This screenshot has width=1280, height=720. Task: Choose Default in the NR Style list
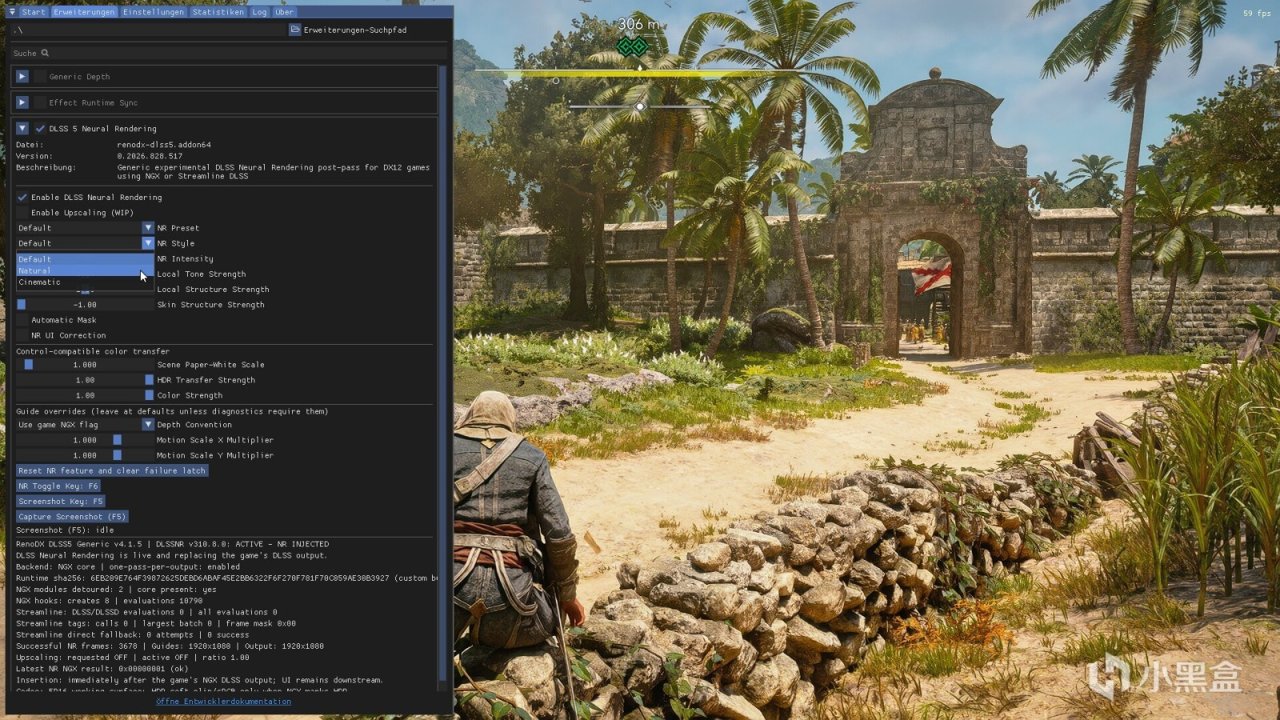click(85, 259)
